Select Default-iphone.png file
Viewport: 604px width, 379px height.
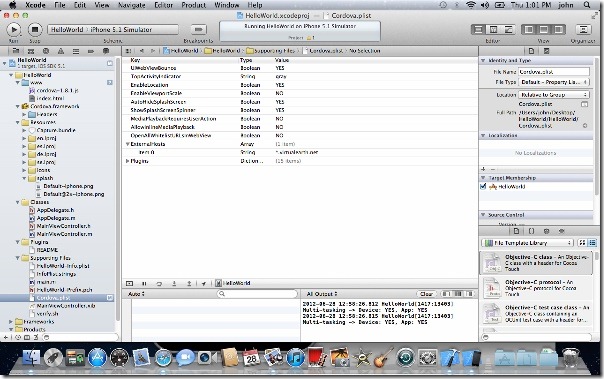pos(68,186)
